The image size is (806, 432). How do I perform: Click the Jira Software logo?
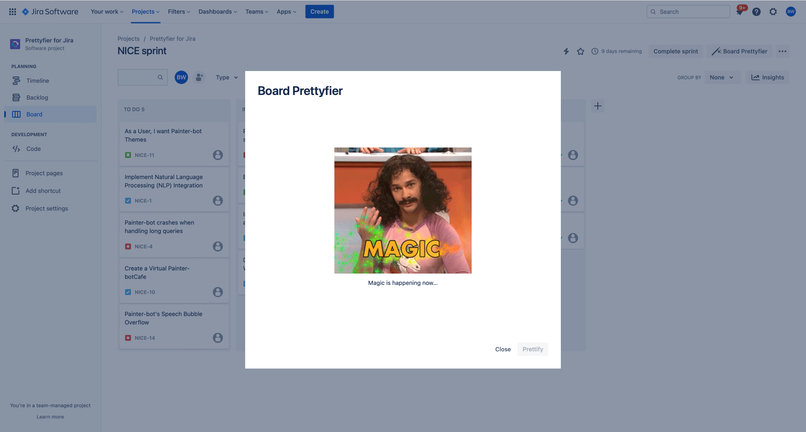pyautogui.click(x=50, y=11)
